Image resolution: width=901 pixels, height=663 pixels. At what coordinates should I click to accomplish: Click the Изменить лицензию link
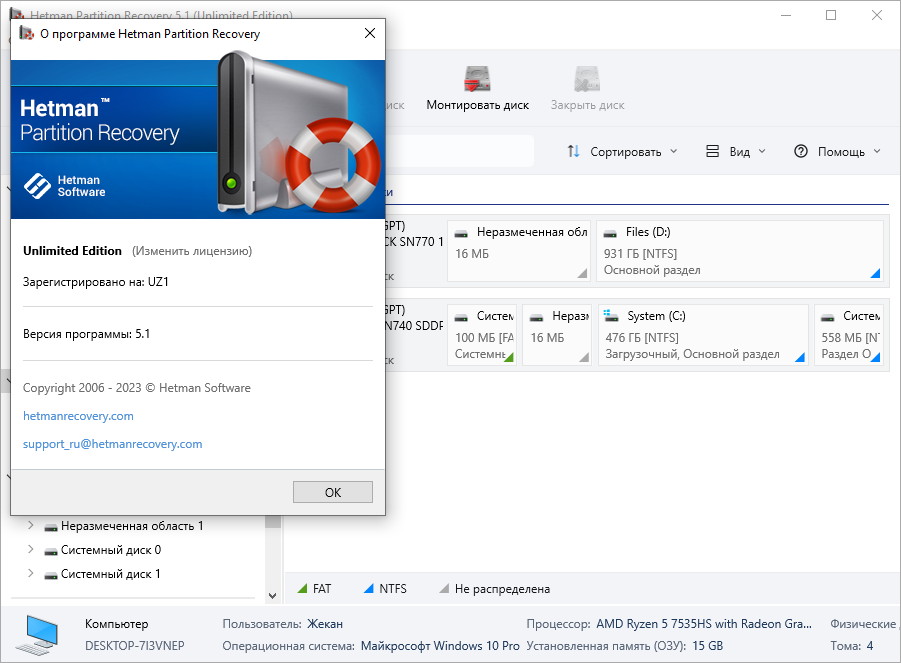(x=192, y=251)
